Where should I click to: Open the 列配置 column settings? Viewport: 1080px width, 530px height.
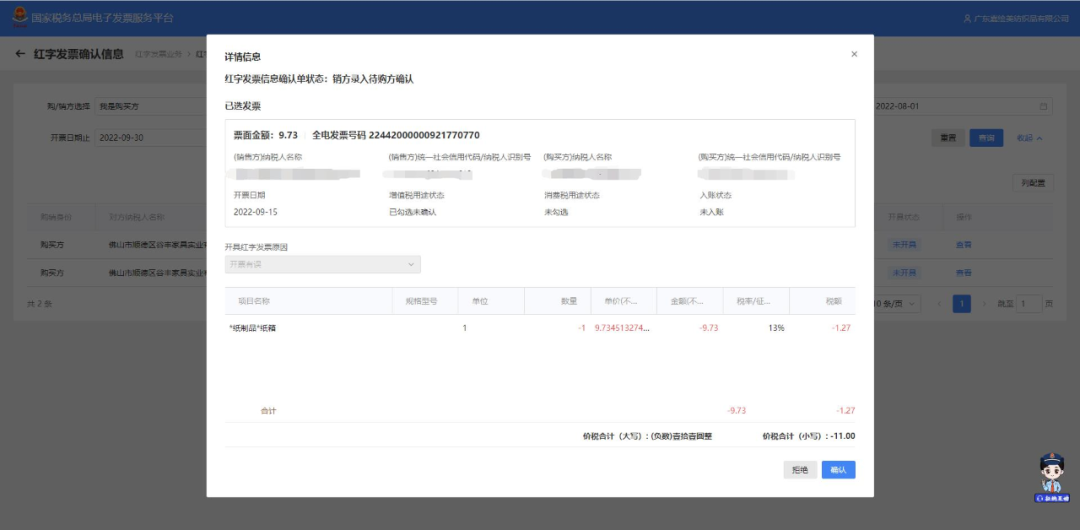pyautogui.click(x=1033, y=183)
